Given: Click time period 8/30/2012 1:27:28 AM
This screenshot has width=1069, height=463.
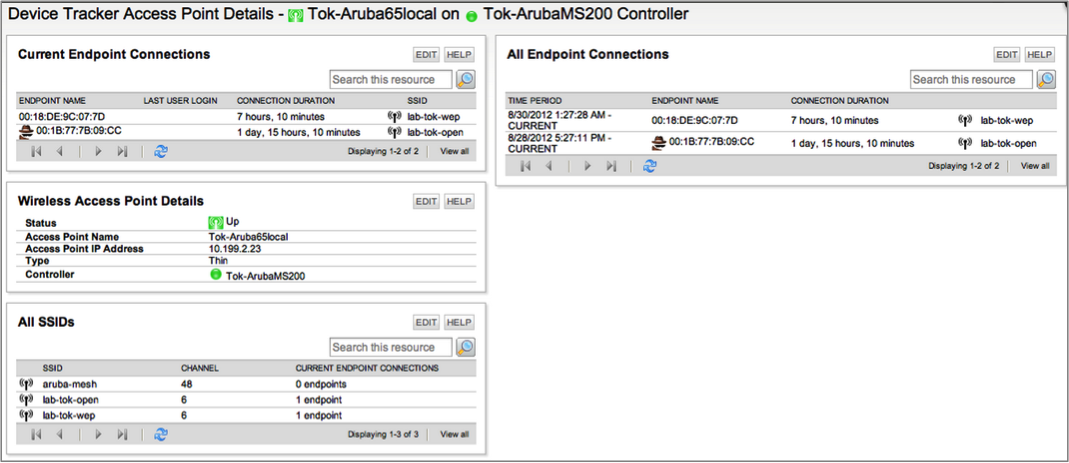Looking at the screenshot, I should click(x=559, y=120).
